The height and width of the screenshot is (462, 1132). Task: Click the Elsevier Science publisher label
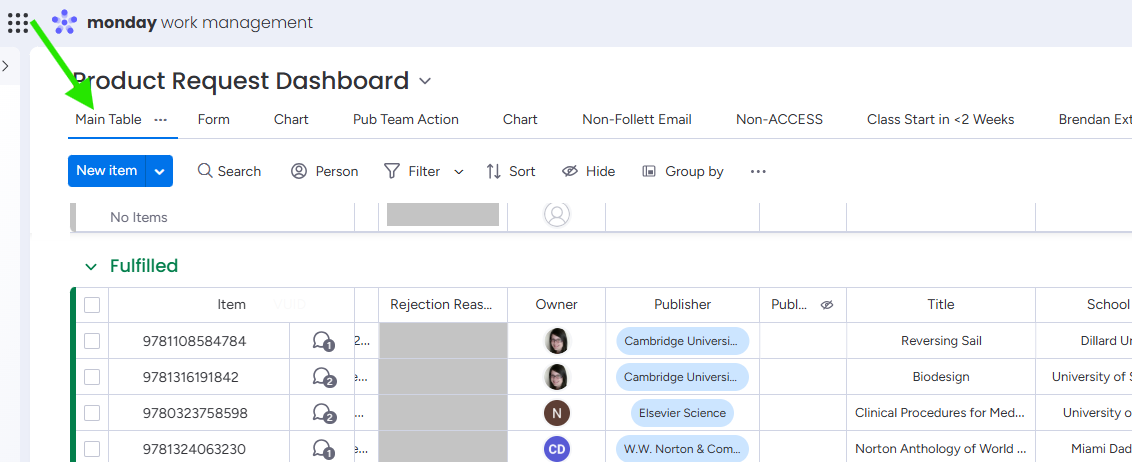point(682,413)
